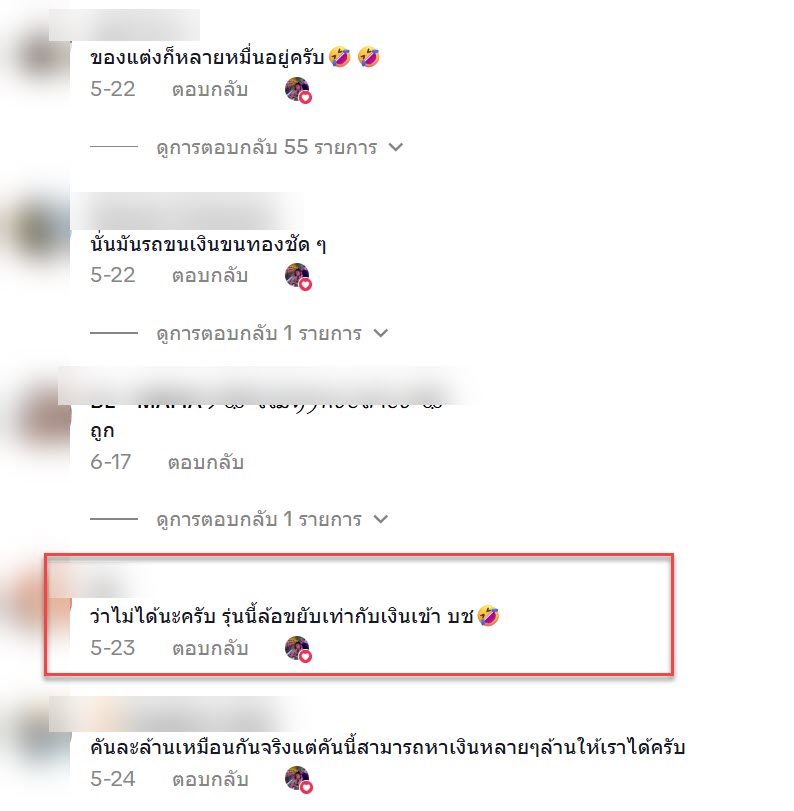This screenshot has width=794, height=811.
Task: Click the chevron arrow below the 6-17 comment
Action: click(381, 519)
